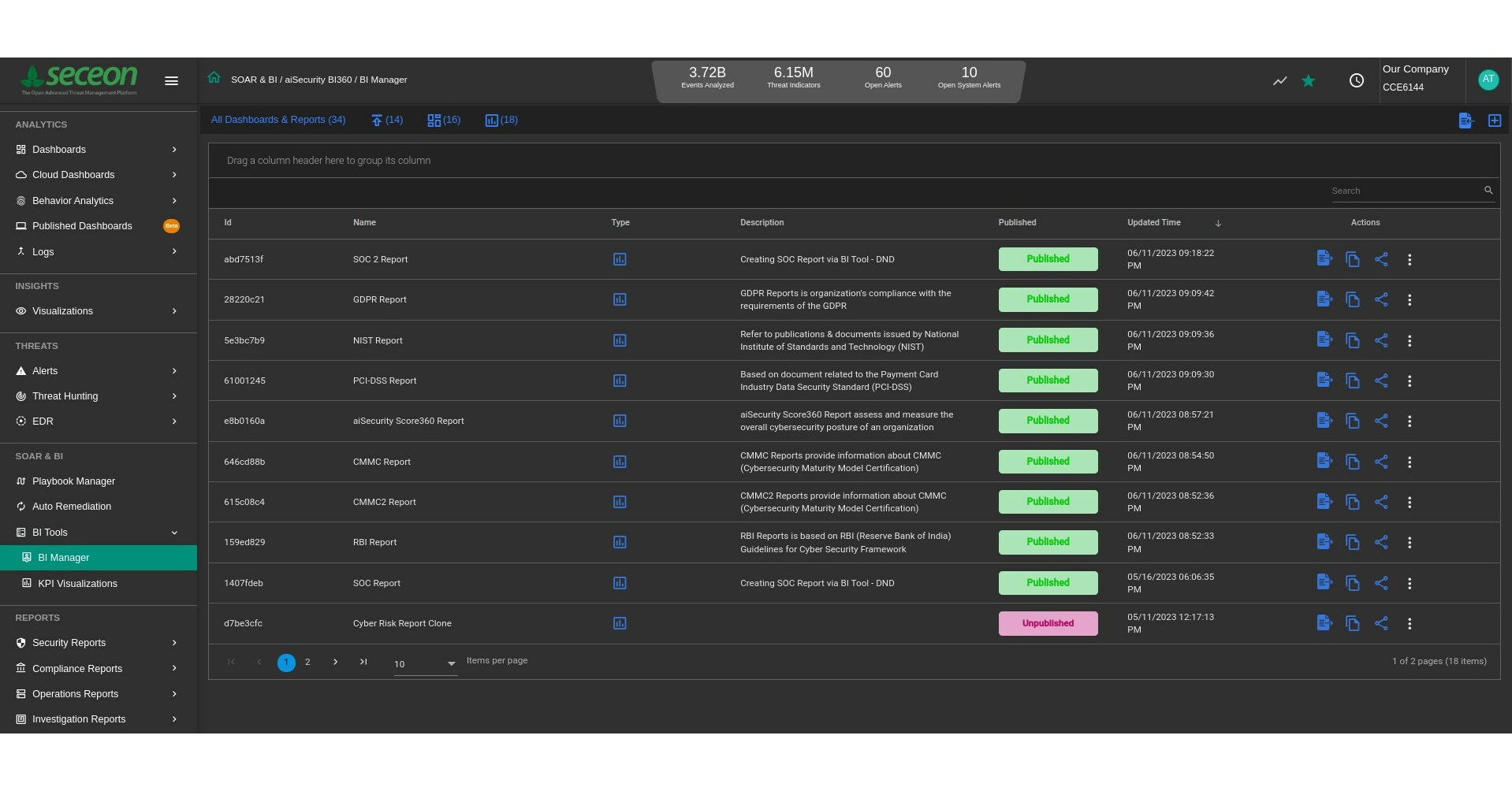Image resolution: width=1512 pixels, height=791 pixels.
Task: Select All Dashboards & Reports (34) tab
Action: pyautogui.click(x=278, y=120)
